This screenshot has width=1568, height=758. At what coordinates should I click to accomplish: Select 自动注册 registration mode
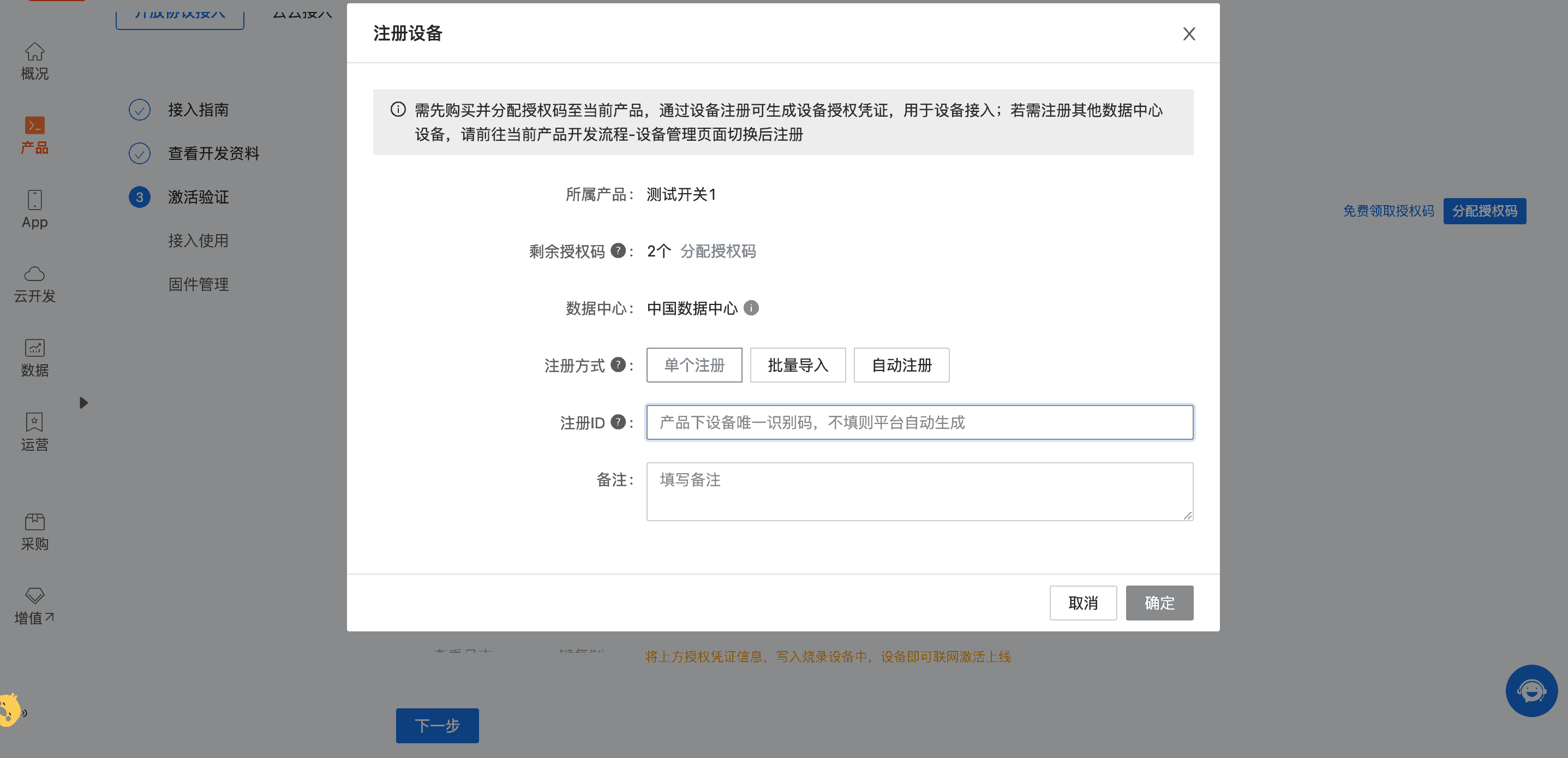(901, 365)
